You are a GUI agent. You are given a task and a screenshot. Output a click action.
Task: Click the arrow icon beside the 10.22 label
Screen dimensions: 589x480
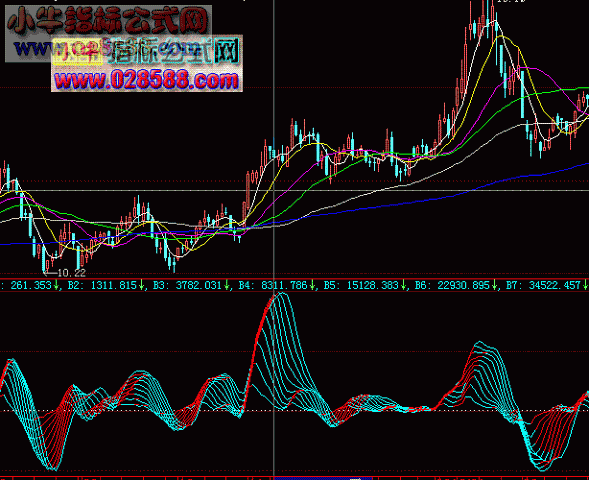pyautogui.click(x=50, y=273)
